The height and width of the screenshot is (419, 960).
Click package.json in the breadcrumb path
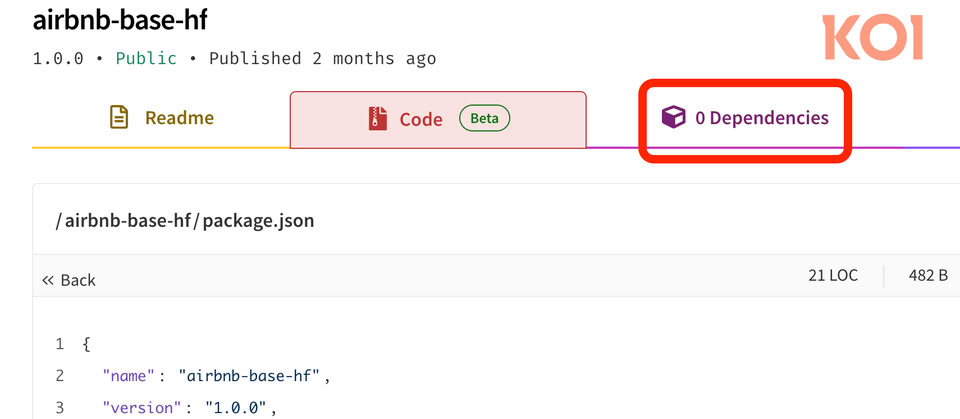[x=258, y=220]
